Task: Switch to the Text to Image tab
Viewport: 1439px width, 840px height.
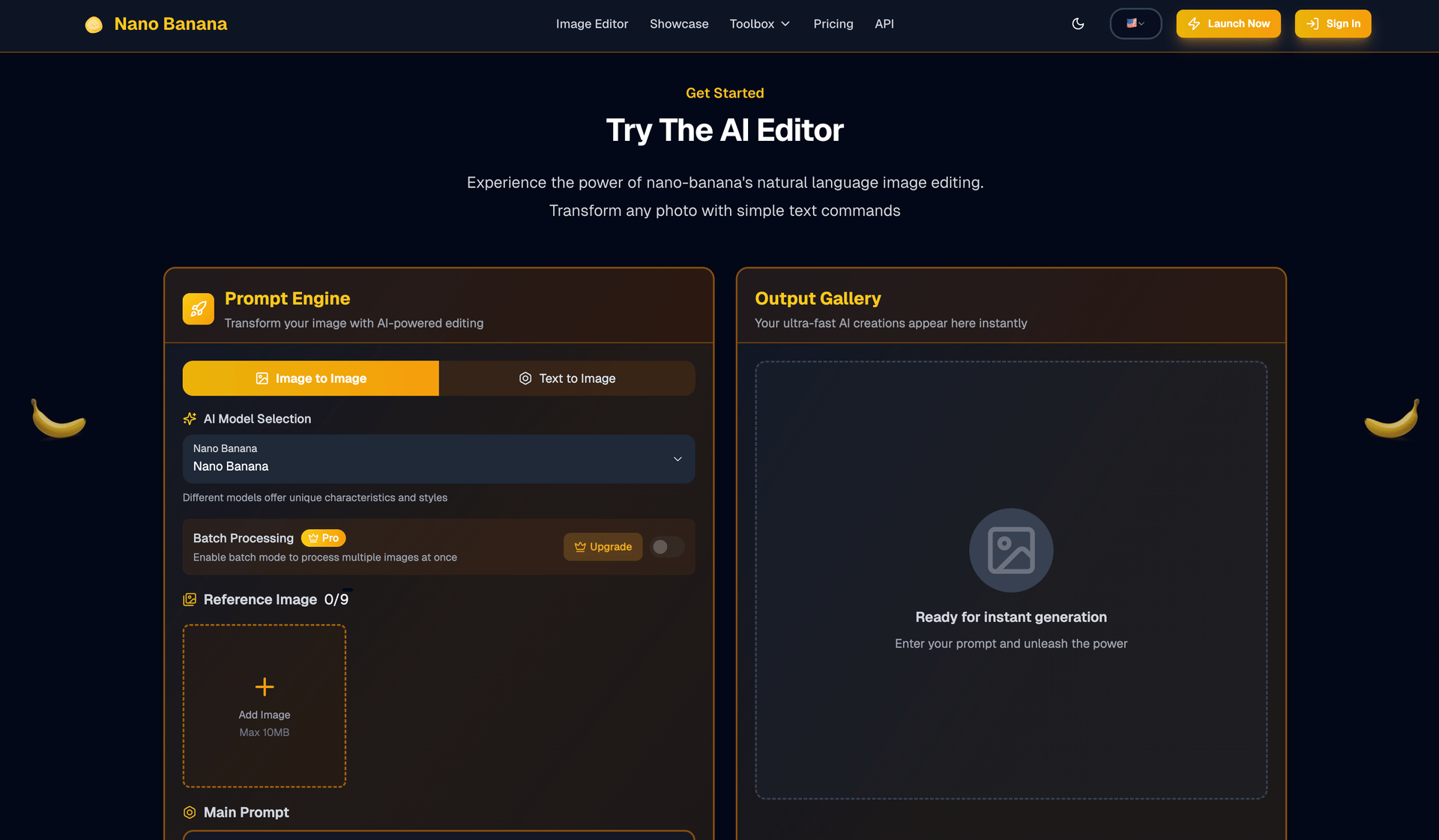Action: pyautogui.click(x=567, y=378)
